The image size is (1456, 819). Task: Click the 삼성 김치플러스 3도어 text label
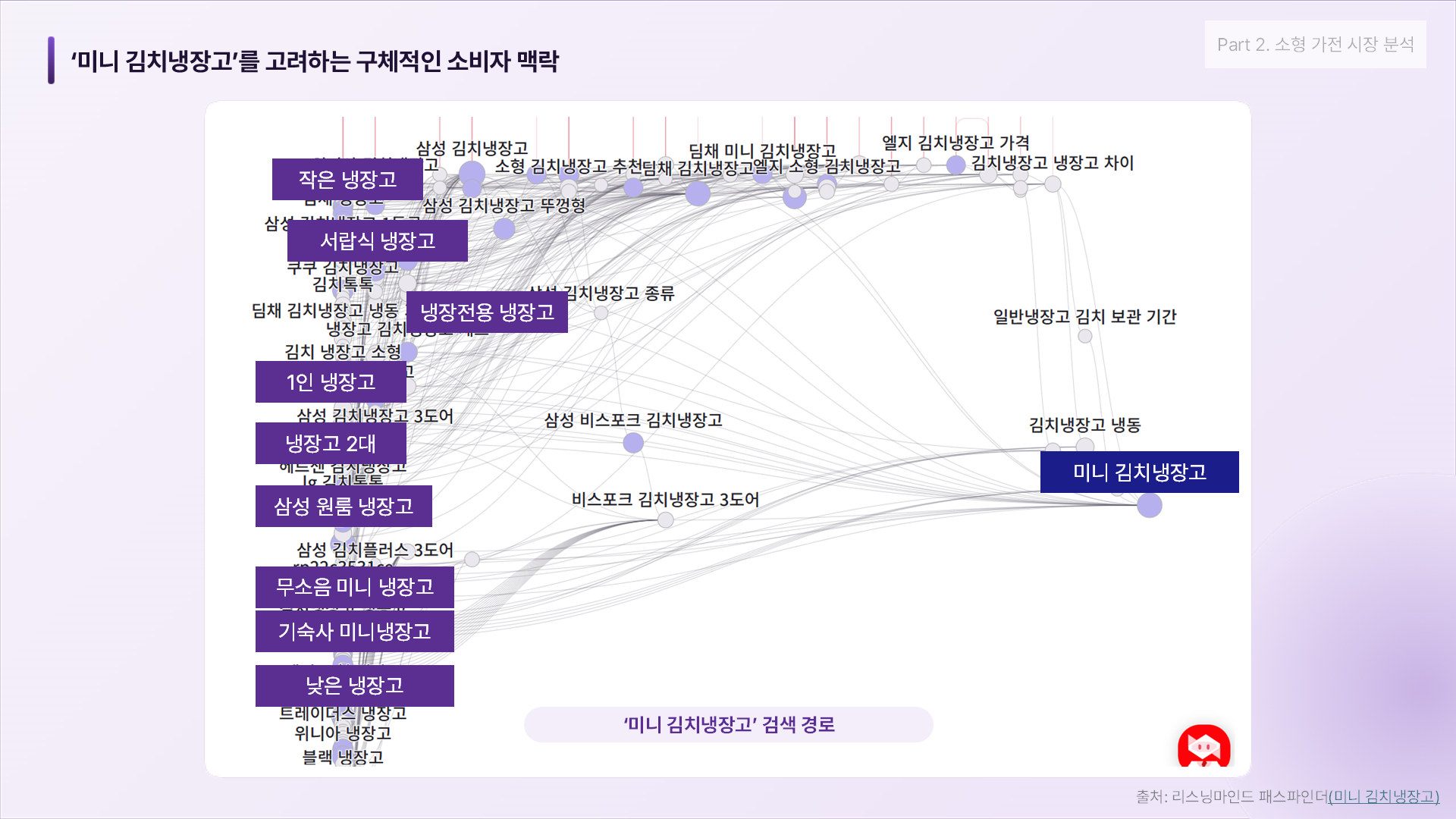[375, 549]
